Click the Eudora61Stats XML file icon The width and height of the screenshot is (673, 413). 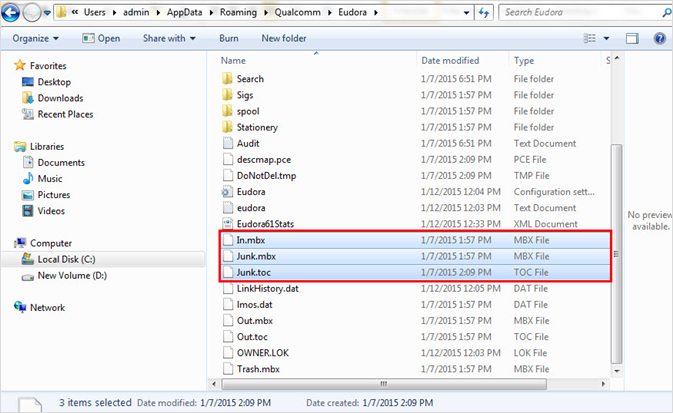227,224
